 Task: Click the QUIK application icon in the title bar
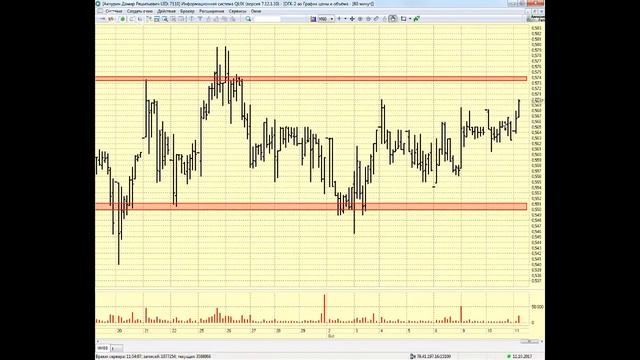click(x=98, y=4)
